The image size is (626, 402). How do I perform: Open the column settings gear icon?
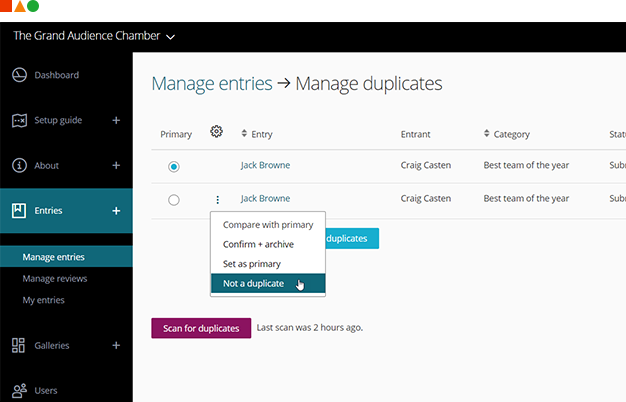click(217, 132)
